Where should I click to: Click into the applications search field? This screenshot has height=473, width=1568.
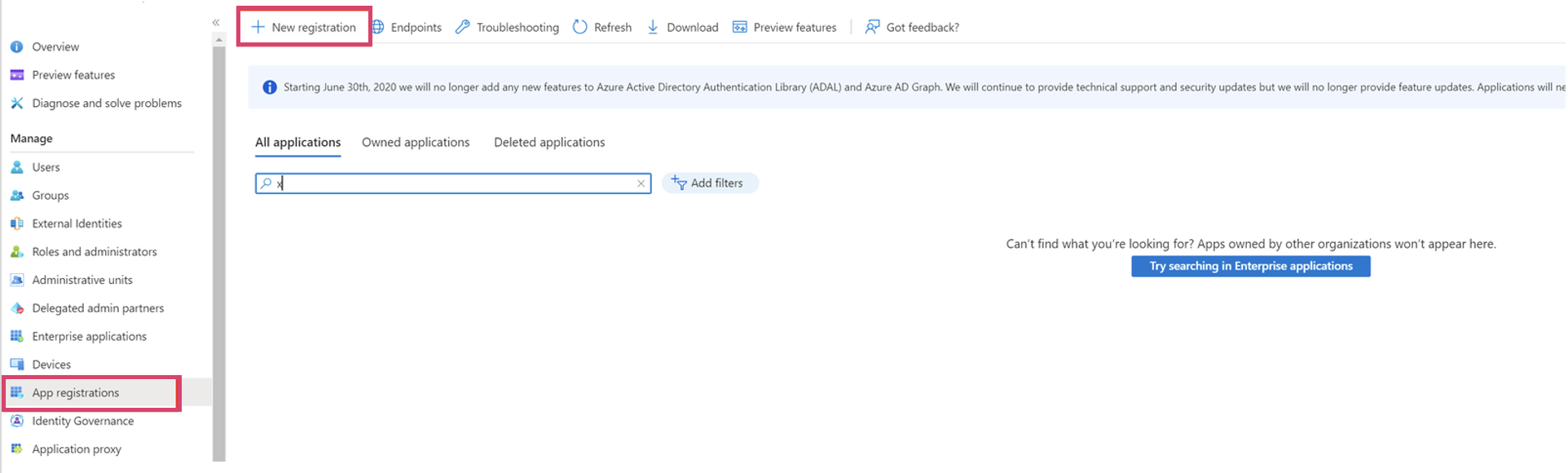pyautogui.click(x=452, y=183)
